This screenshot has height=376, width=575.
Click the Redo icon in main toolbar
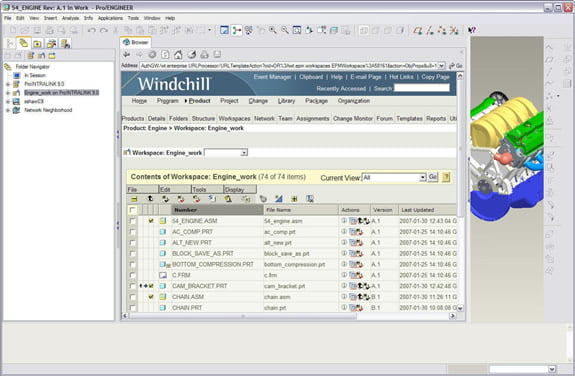click(104, 30)
